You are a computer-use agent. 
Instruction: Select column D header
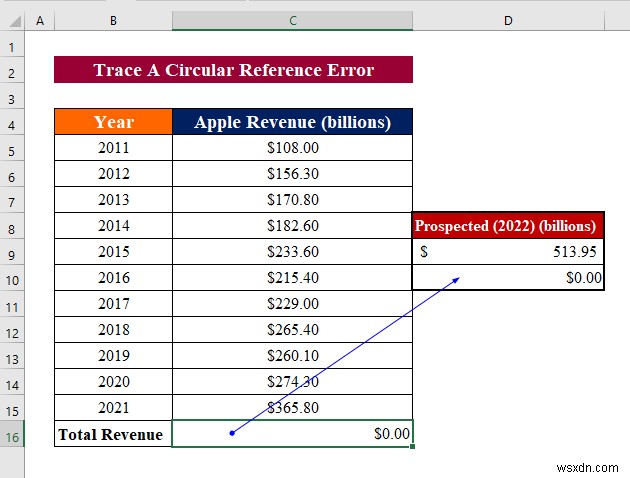coord(508,20)
